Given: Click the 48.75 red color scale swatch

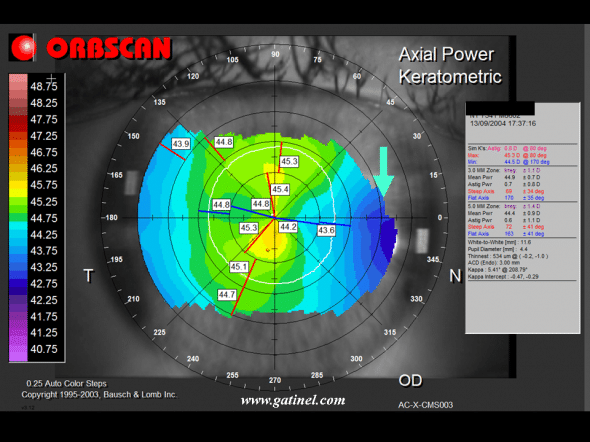Looking at the screenshot, I should point(18,87).
